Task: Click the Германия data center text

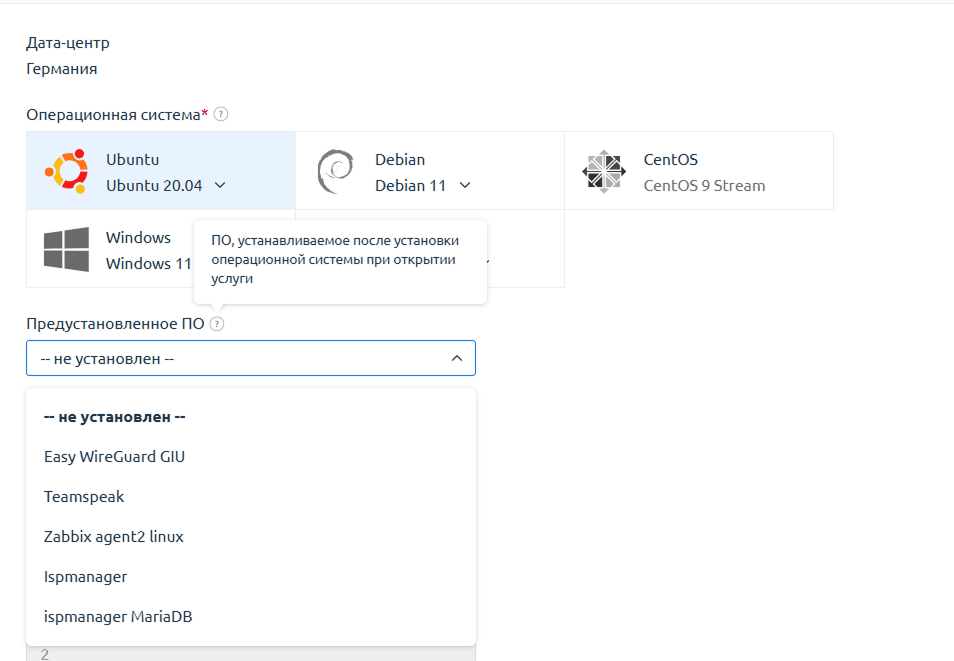Action: [x=61, y=69]
